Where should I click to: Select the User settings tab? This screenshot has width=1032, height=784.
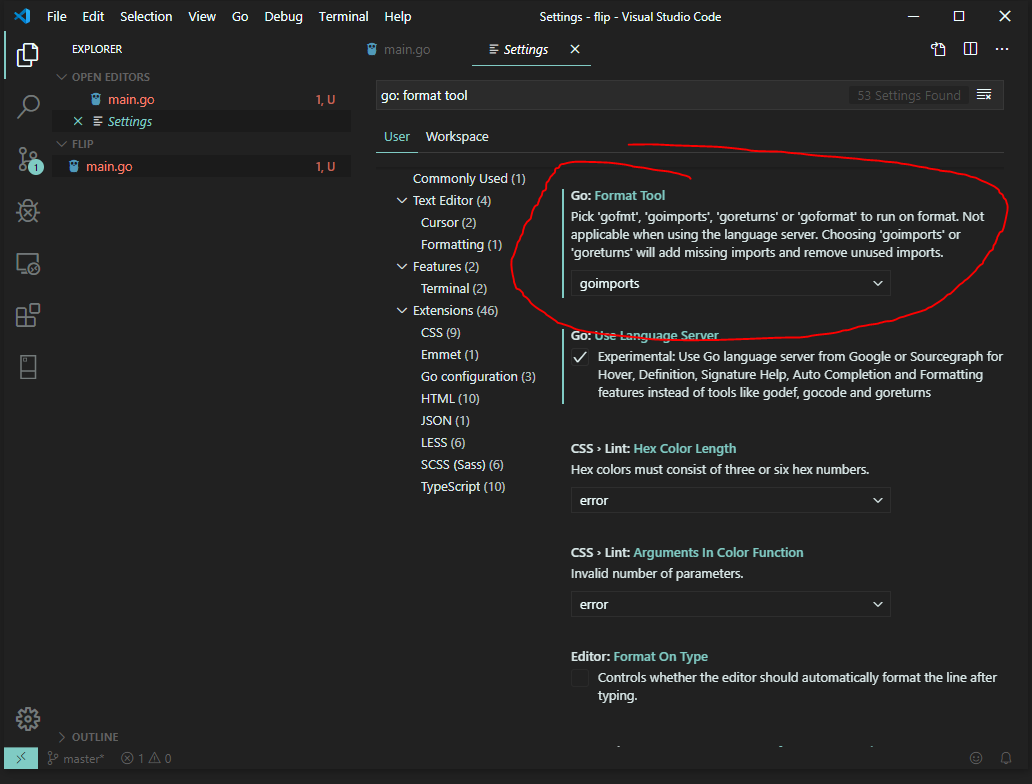[x=397, y=137]
